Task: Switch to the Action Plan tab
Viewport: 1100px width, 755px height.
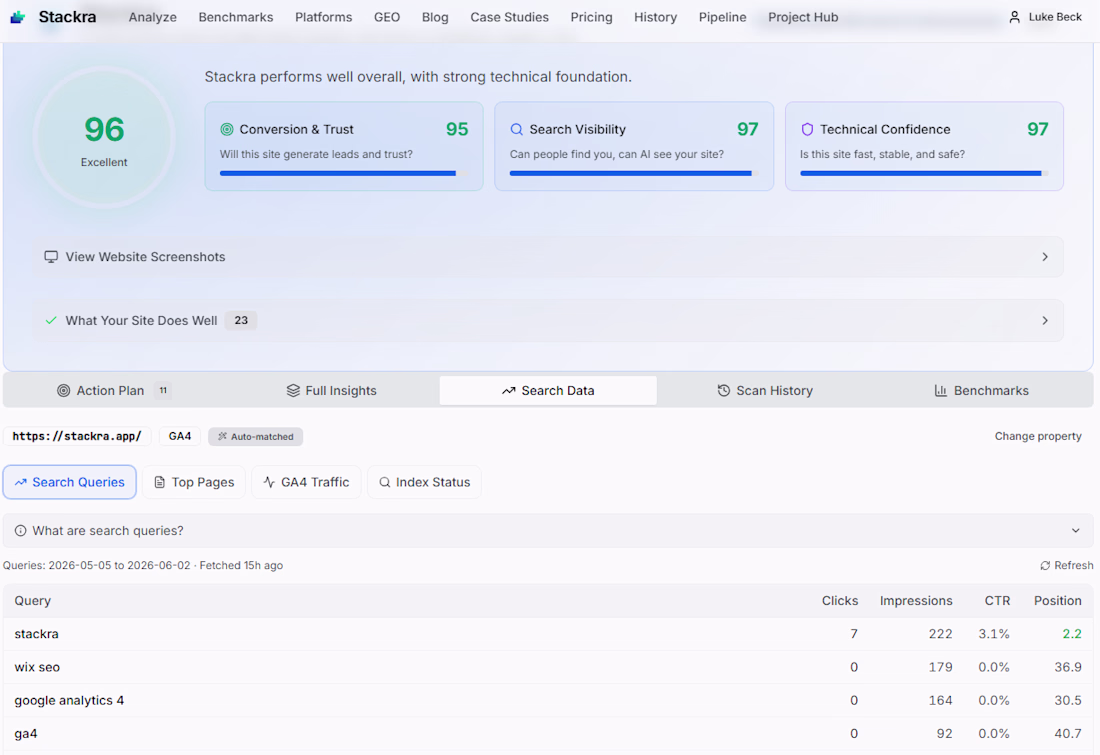Action: (x=114, y=391)
